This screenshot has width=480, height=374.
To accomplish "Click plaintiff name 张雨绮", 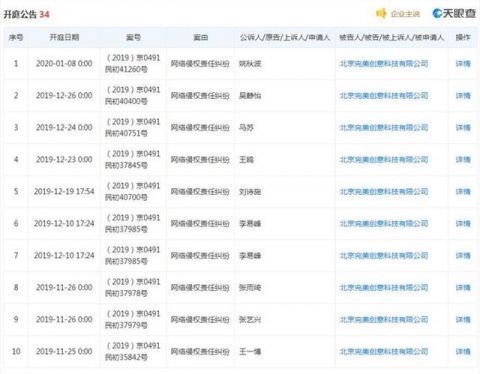I will point(250,288).
